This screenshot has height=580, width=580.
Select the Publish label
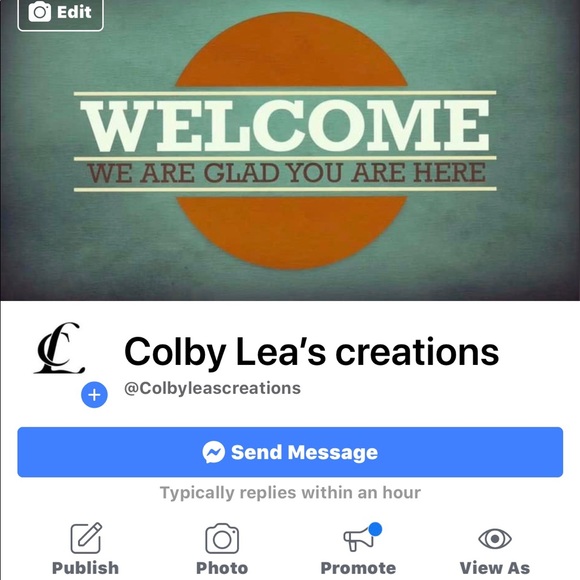pyautogui.click(x=85, y=568)
